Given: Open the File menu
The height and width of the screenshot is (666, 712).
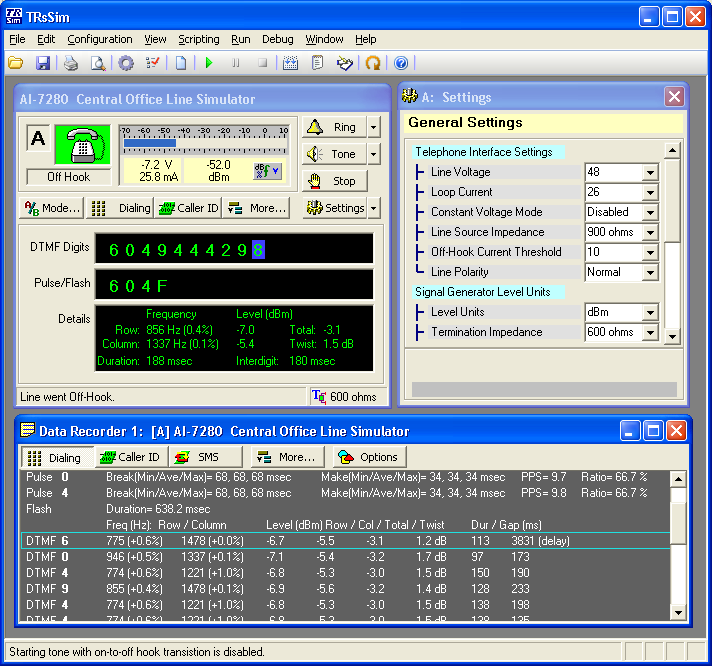Looking at the screenshot, I should pyautogui.click(x=17, y=39).
